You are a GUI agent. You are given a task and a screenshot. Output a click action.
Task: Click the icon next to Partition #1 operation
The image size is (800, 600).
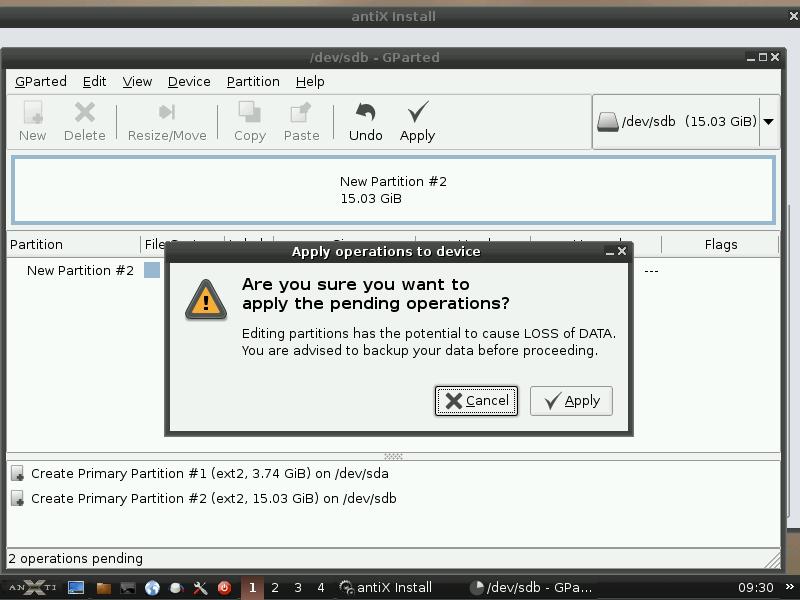pyautogui.click(x=17, y=473)
